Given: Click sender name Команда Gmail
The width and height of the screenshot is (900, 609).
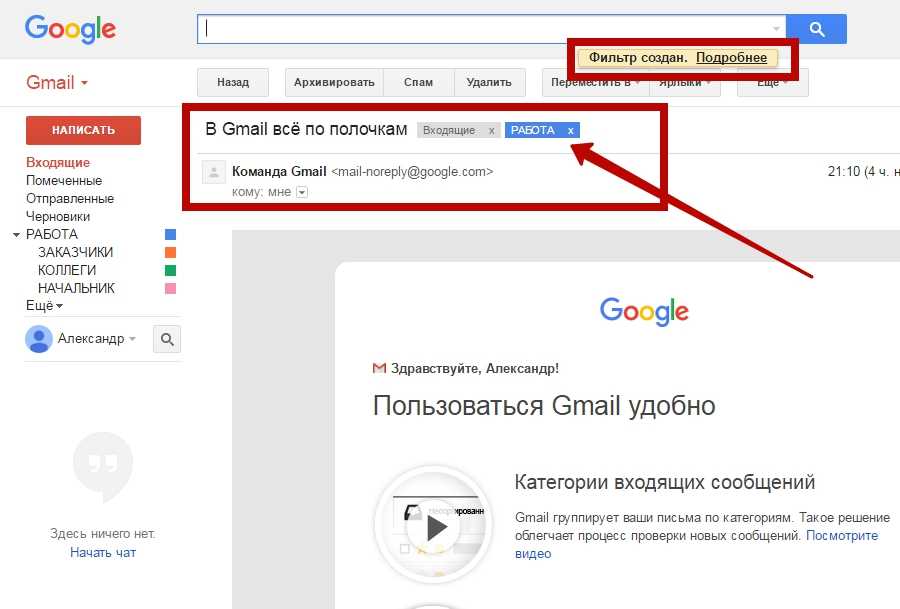Looking at the screenshot, I should (279, 171).
